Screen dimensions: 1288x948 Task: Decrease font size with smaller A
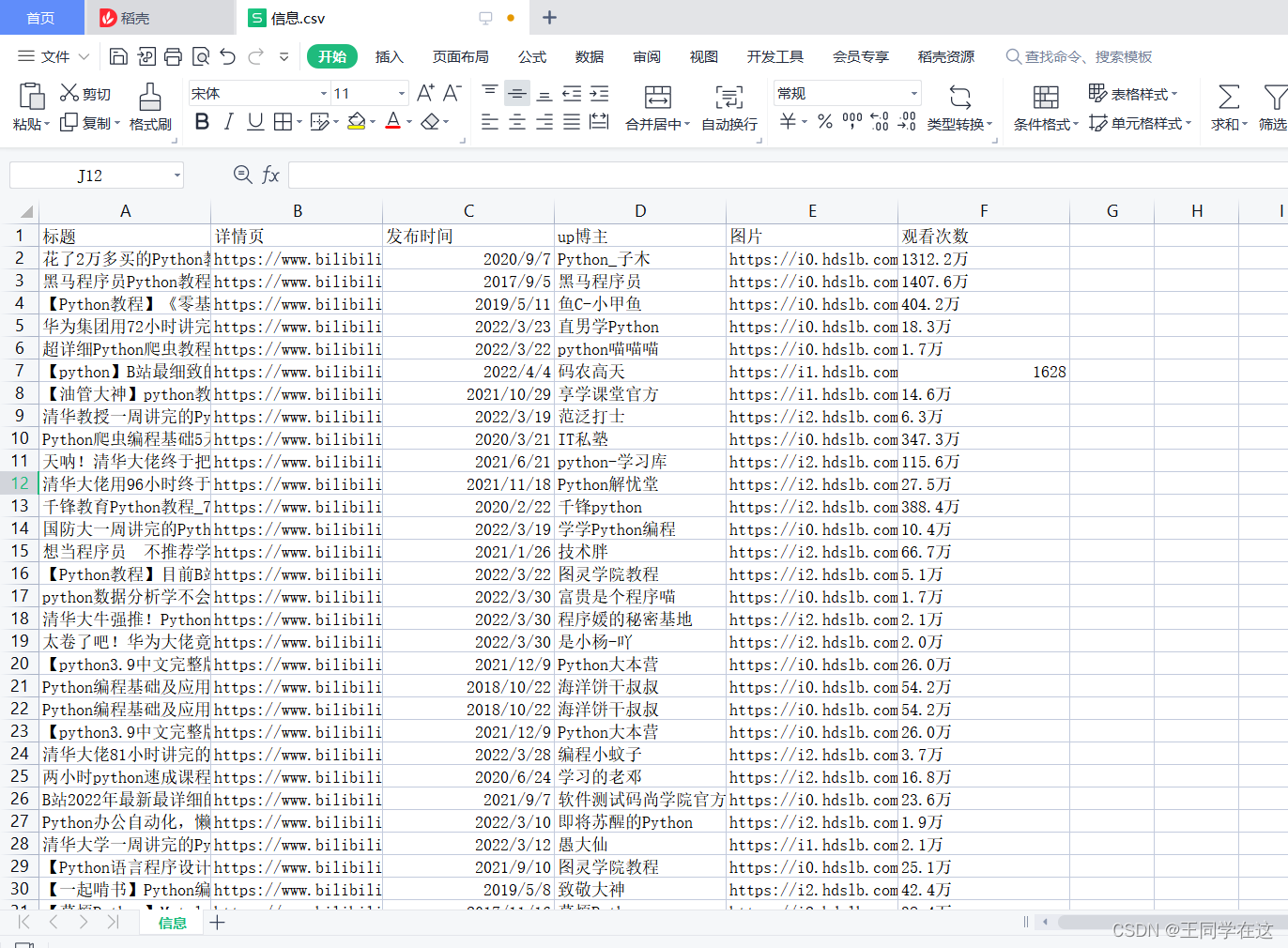click(452, 93)
